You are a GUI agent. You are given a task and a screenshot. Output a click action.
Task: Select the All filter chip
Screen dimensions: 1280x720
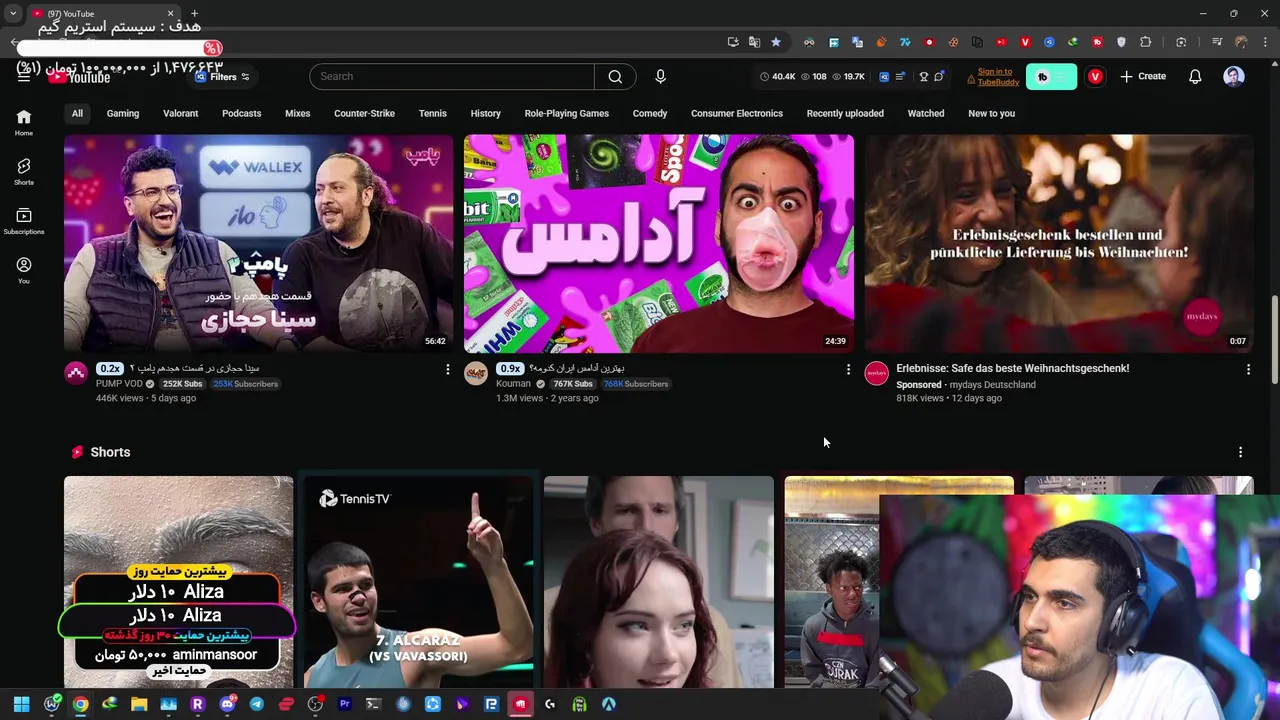coord(77,113)
